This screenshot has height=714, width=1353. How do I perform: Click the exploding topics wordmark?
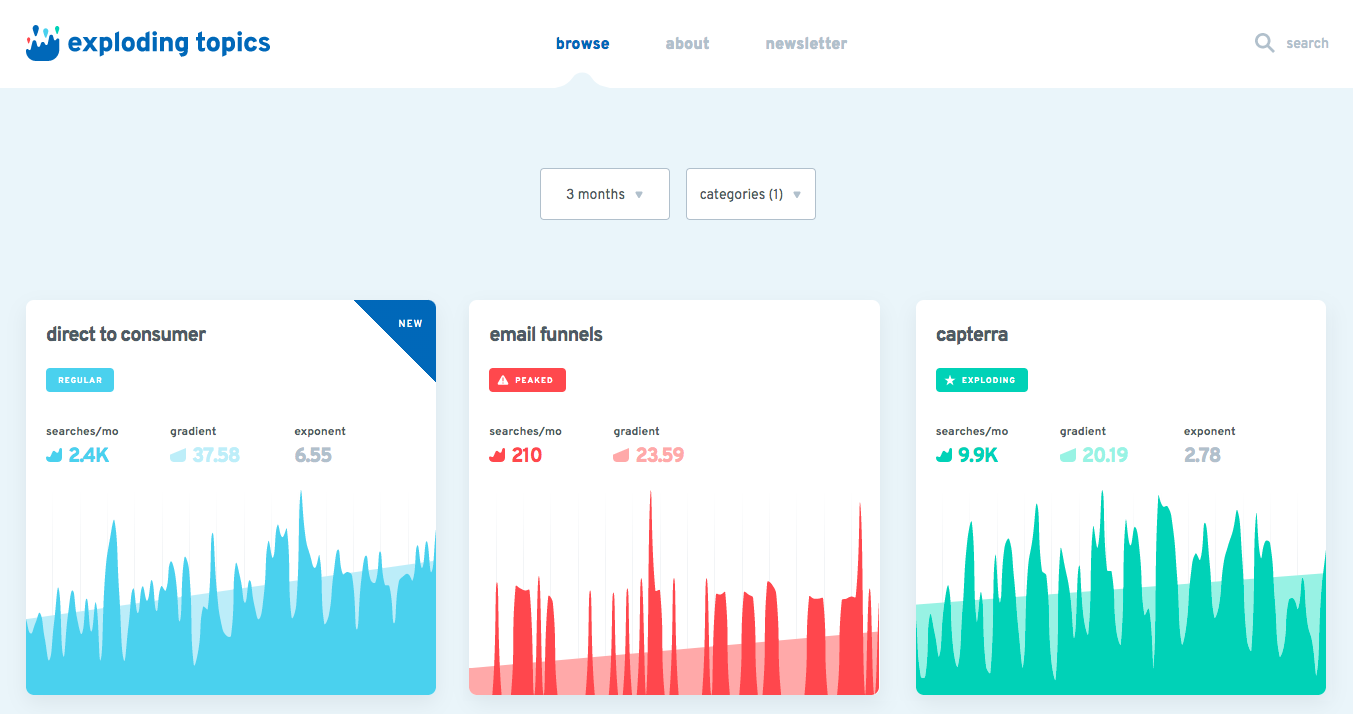(169, 43)
